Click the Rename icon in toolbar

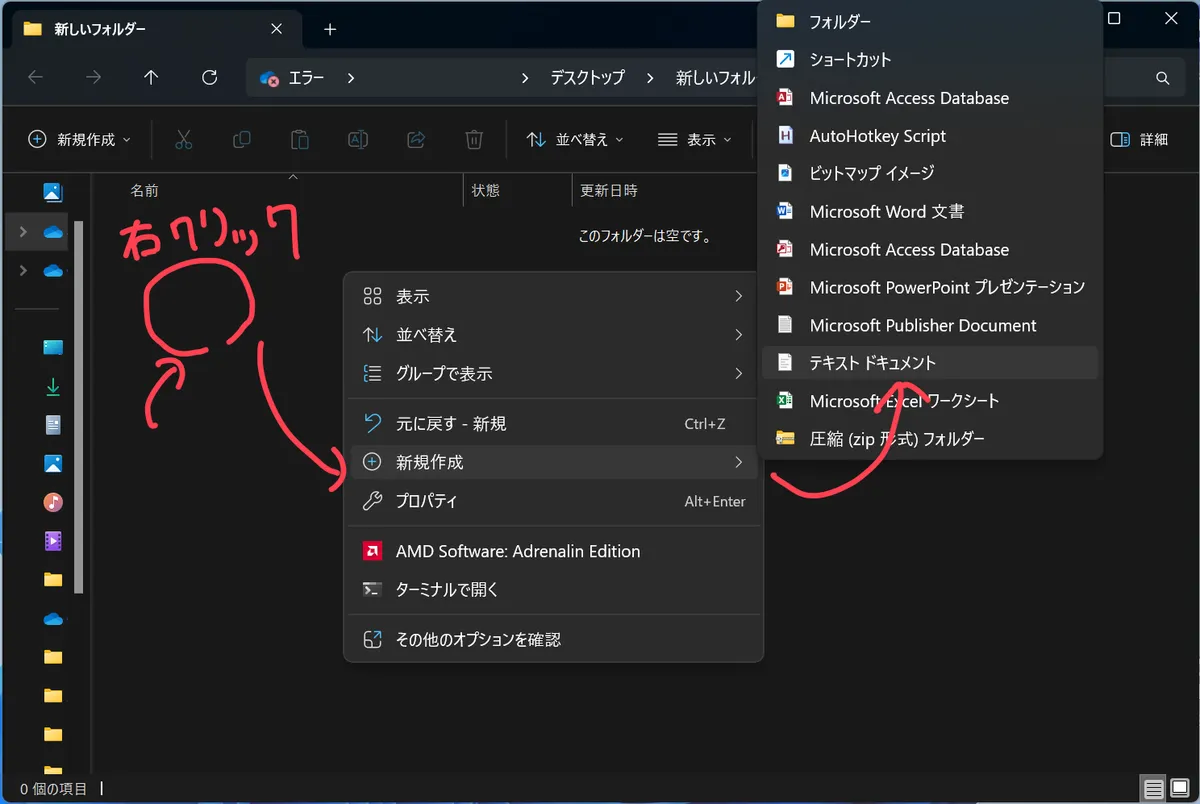click(357, 140)
